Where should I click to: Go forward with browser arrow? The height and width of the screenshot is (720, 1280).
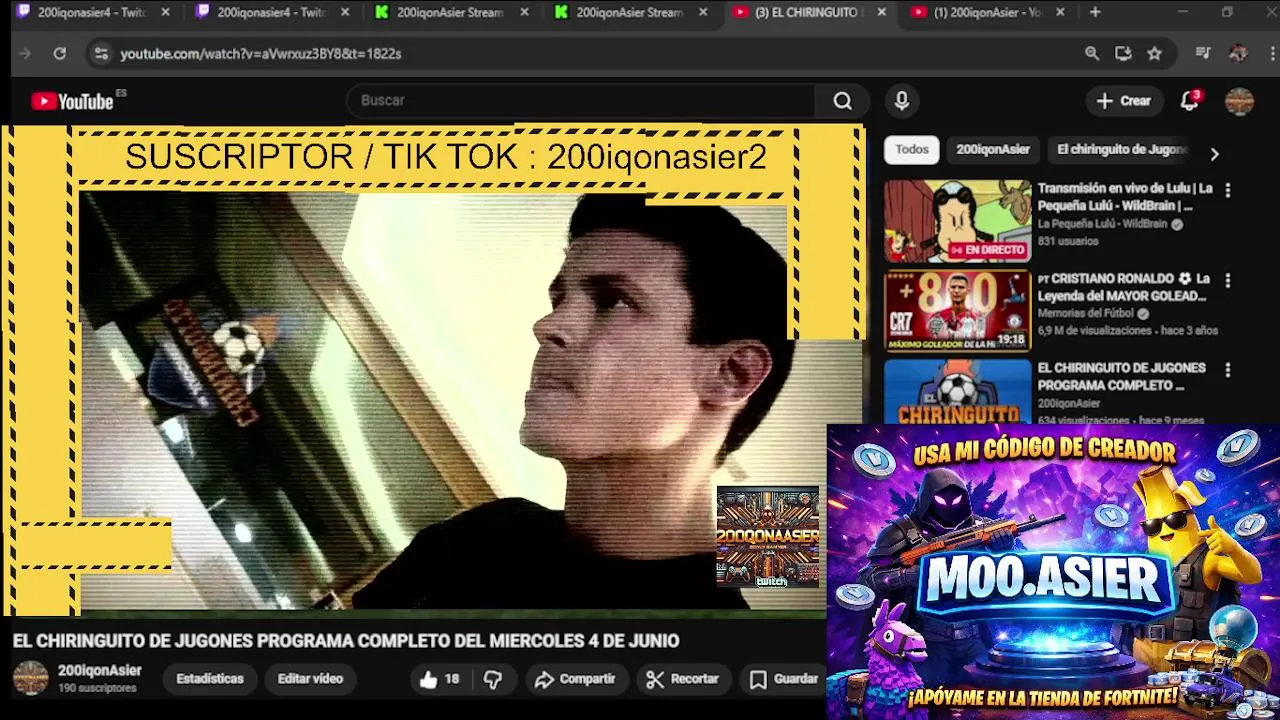pyautogui.click(x=25, y=54)
